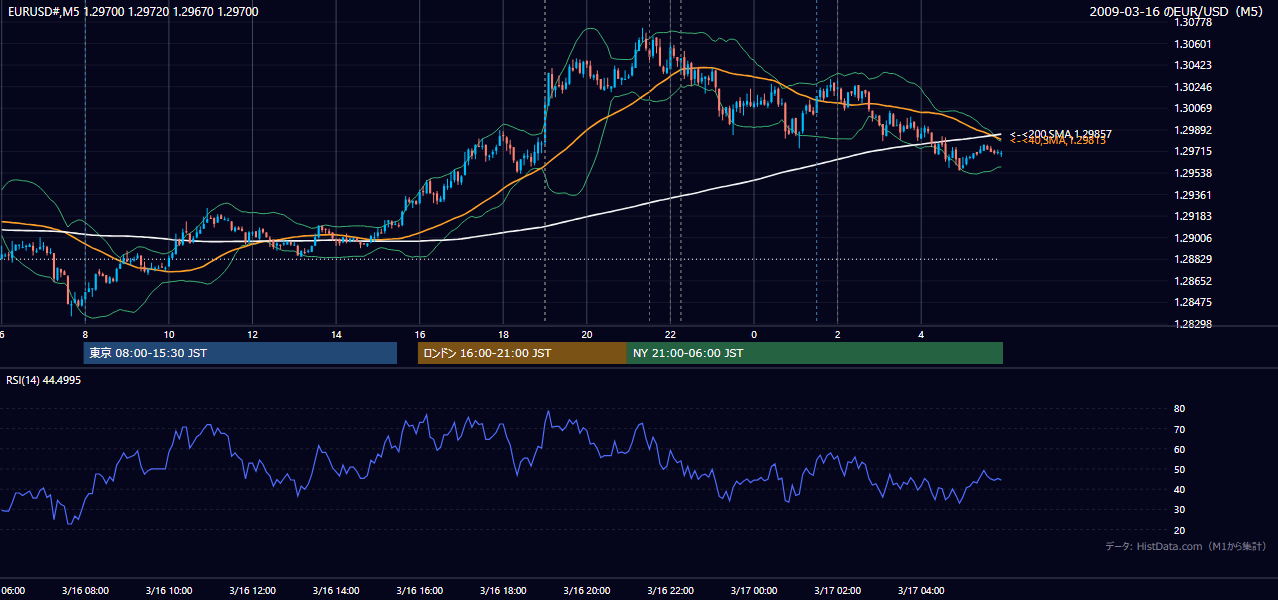
Task: Click price axis value 1.29892
Action: tap(1194, 130)
